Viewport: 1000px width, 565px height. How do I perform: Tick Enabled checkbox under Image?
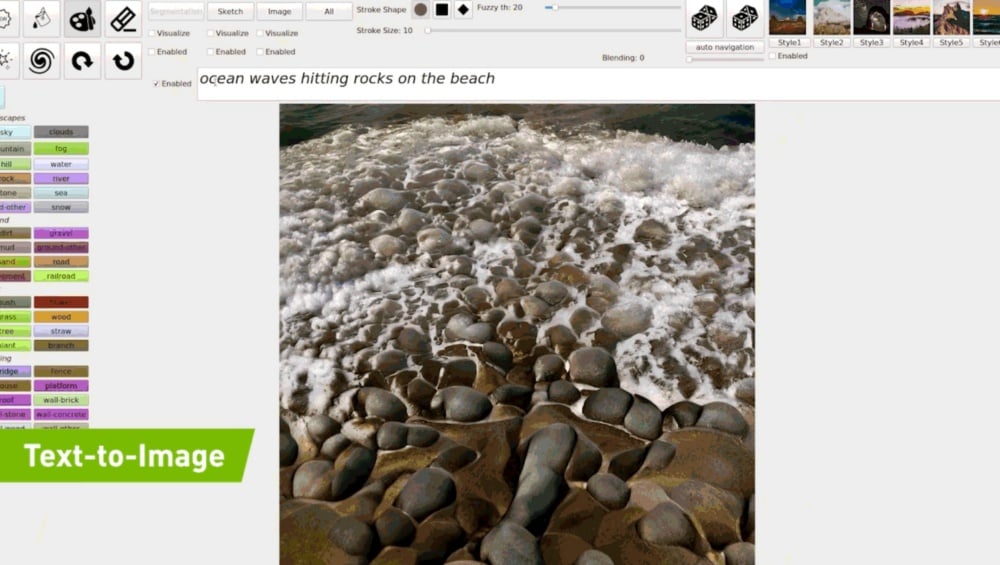[260, 52]
